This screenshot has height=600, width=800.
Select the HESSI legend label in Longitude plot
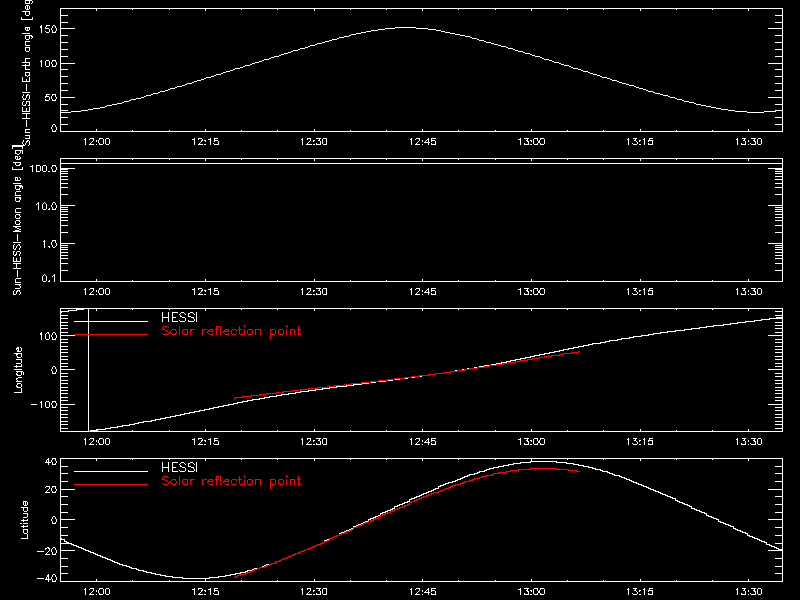[179, 317]
